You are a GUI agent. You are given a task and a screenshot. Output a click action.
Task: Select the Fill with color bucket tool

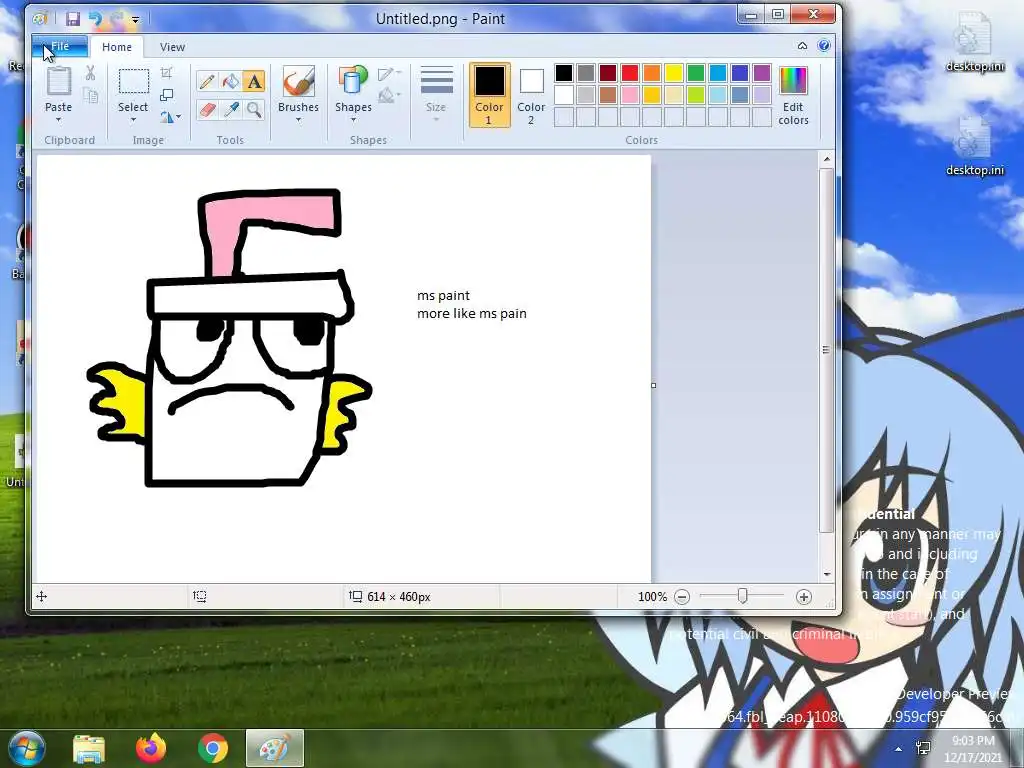pos(231,82)
